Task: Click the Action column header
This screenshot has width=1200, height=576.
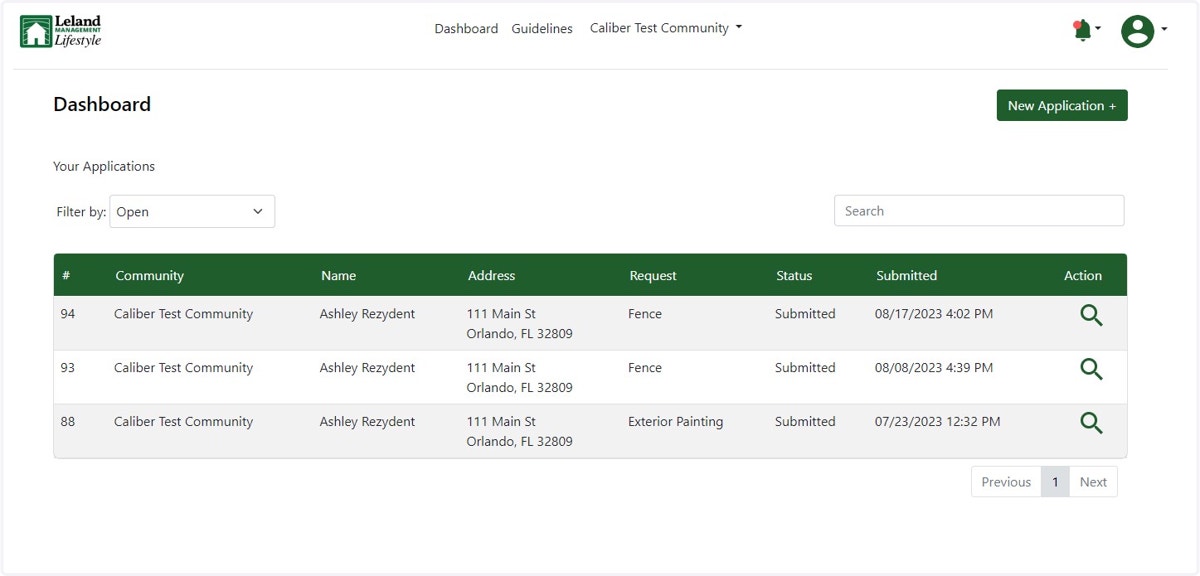Action: click(1083, 276)
